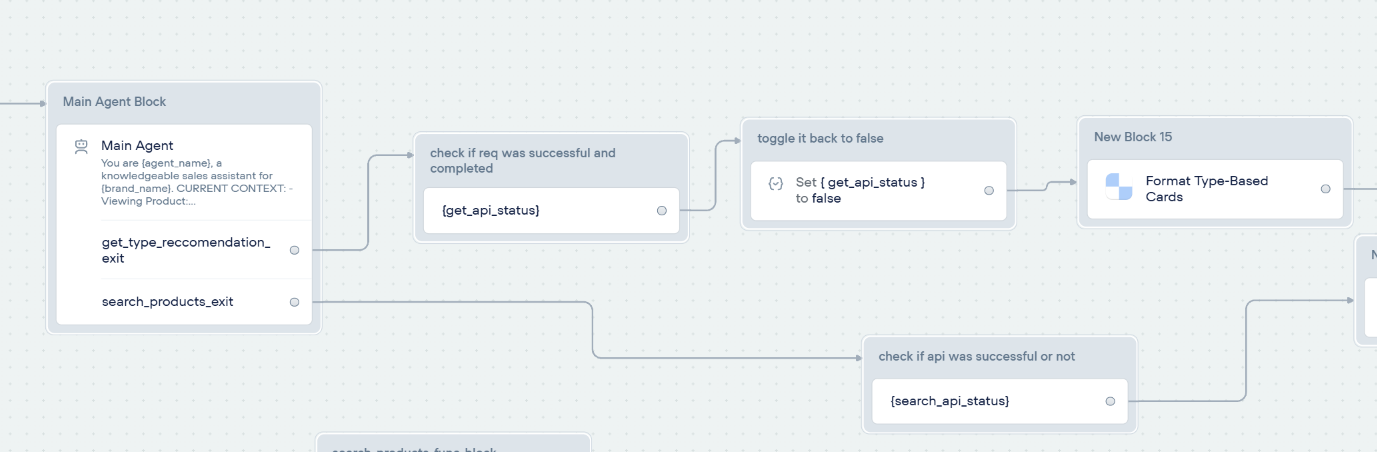Image resolution: width=1377 pixels, height=452 pixels.
Task: Select the Main Agent Block title
Action: coord(114,102)
